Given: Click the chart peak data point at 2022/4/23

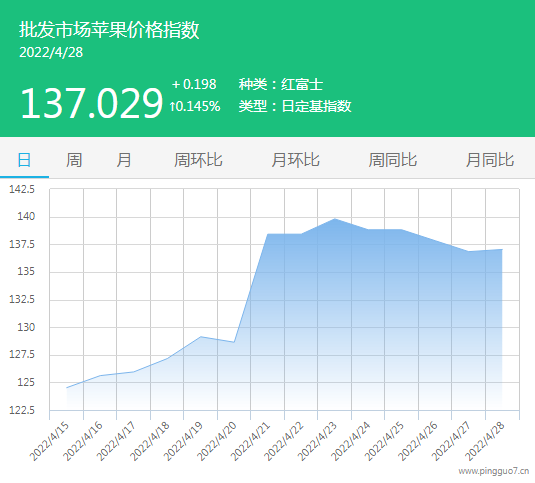Looking at the screenshot, I should click(335, 219).
